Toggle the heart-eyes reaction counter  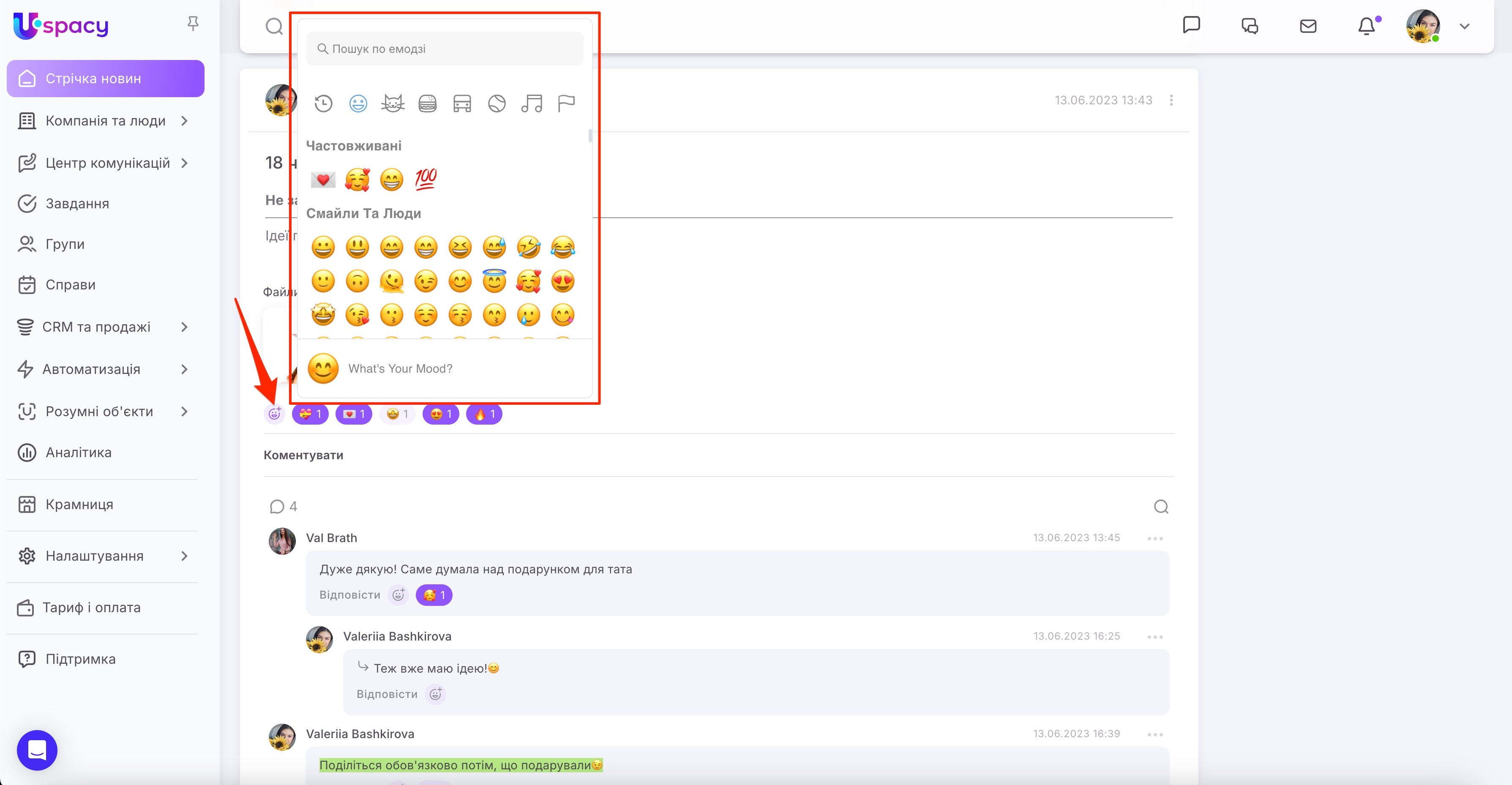pyautogui.click(x=441, y=414)
